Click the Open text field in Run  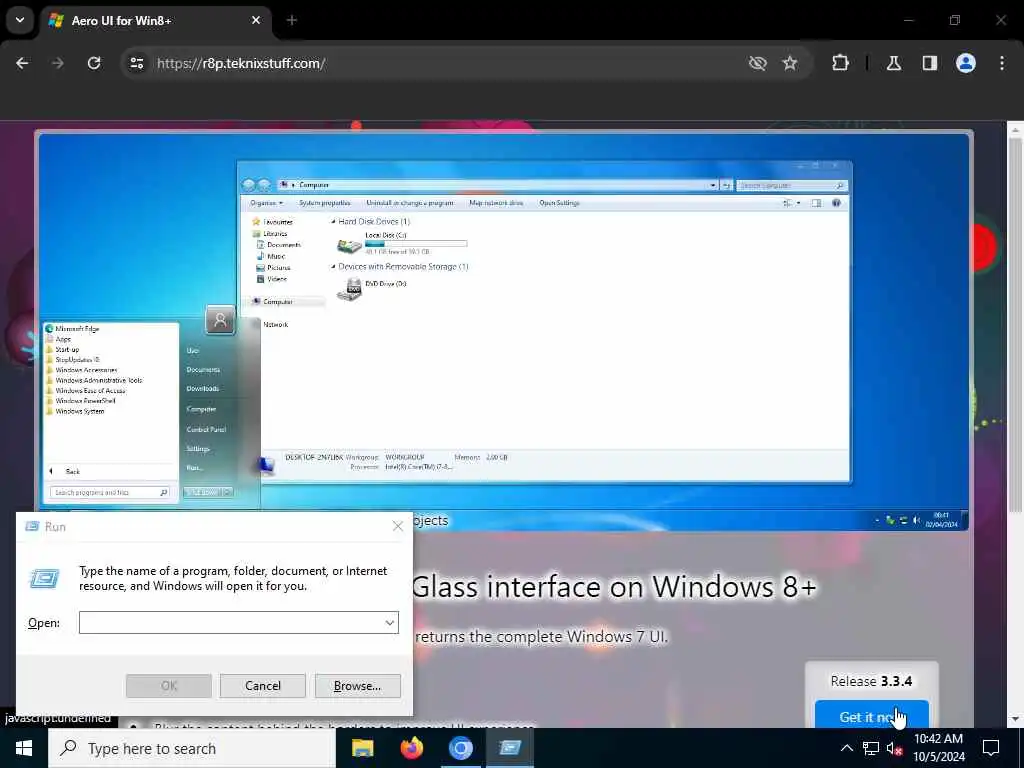tap(238, 622)
